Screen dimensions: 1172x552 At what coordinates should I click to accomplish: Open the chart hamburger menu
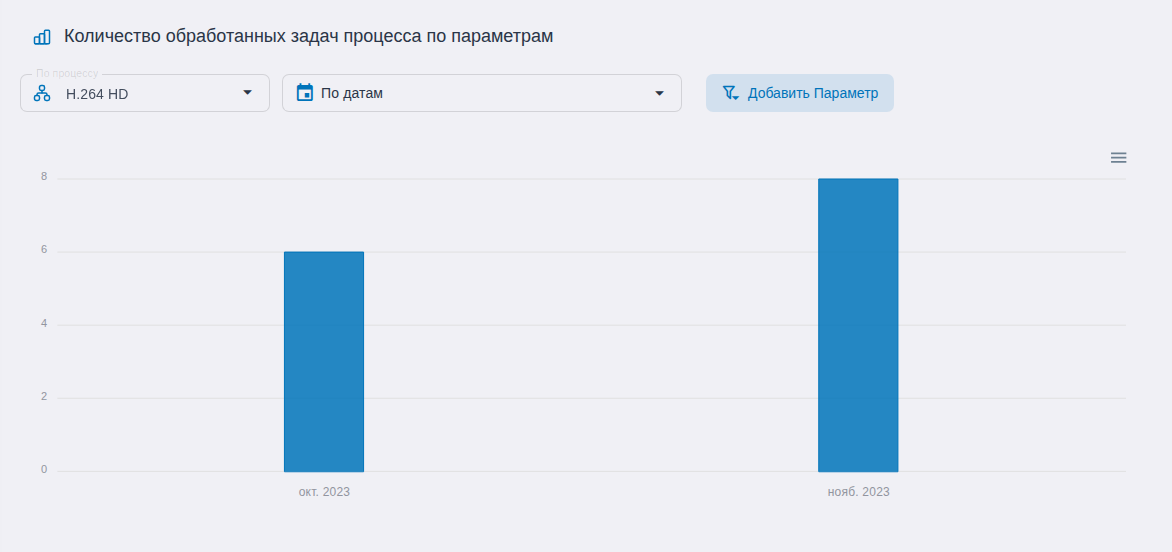tap(1118, 158)
